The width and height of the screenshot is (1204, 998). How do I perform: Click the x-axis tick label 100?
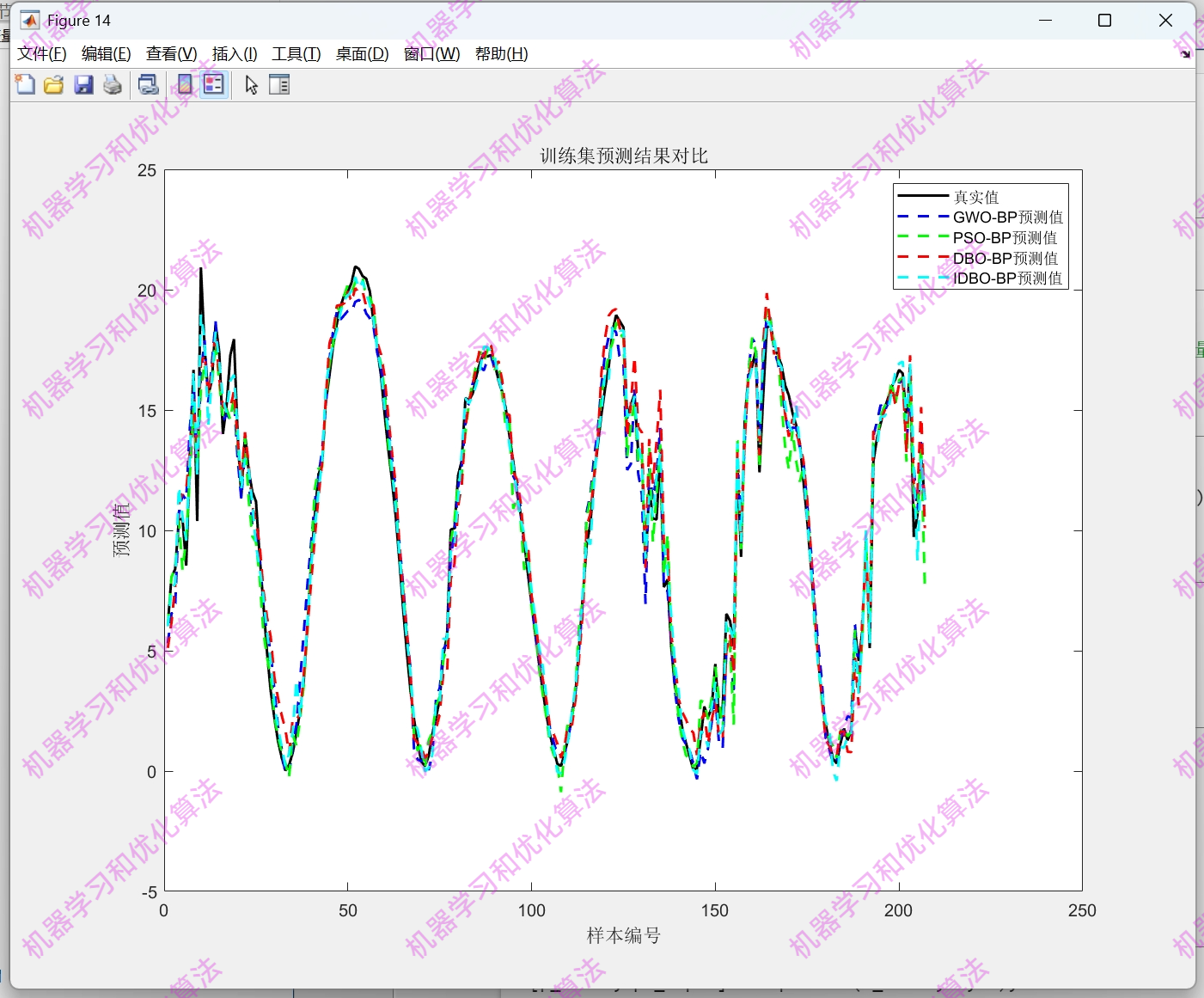coord(531,910)
